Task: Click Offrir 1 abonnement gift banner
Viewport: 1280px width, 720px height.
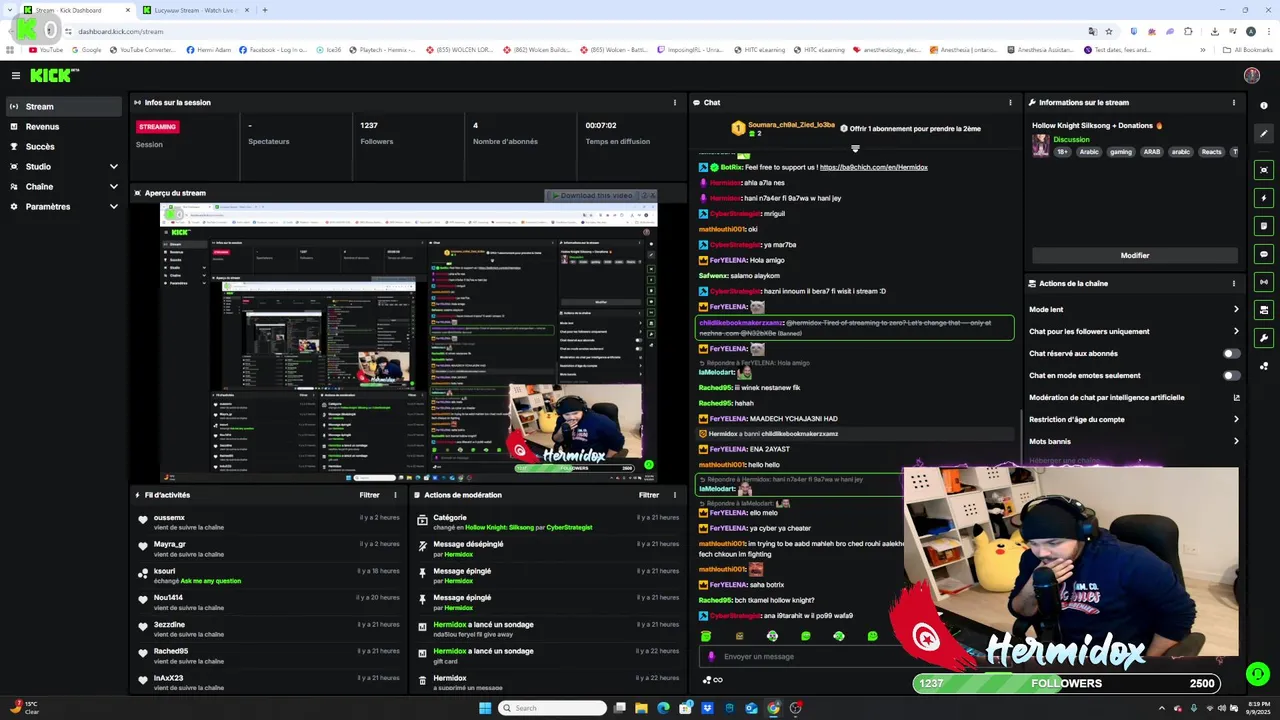Action: tap(910, 128)
